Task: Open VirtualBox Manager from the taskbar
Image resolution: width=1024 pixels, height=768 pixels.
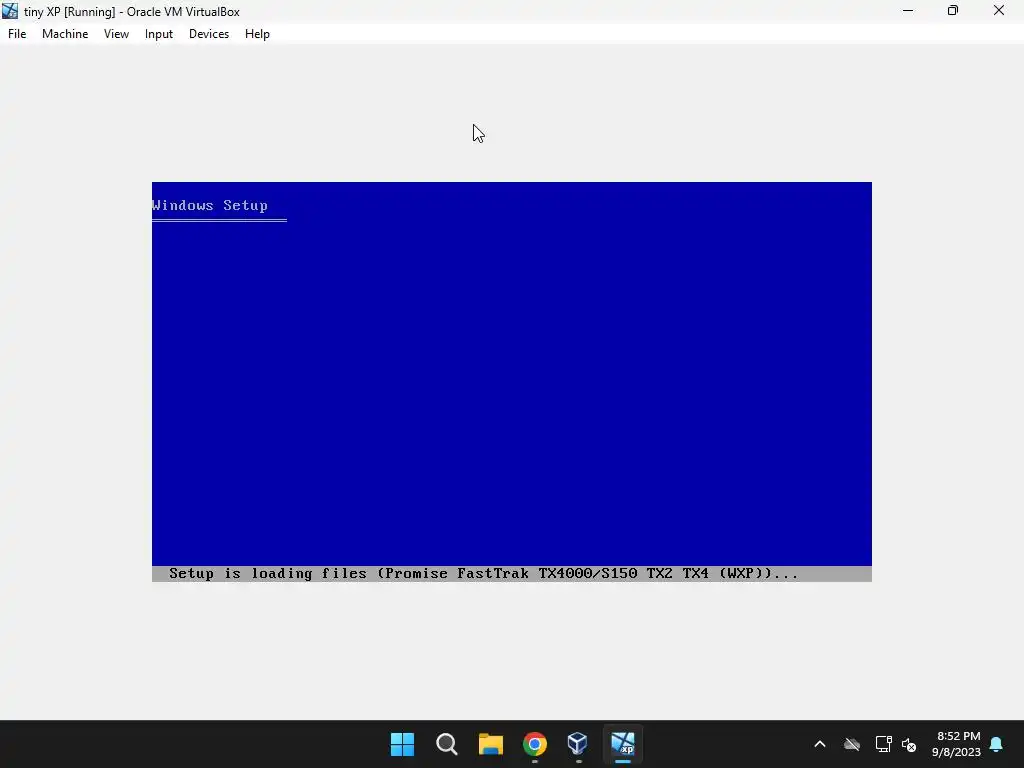Action: (578, 744)
